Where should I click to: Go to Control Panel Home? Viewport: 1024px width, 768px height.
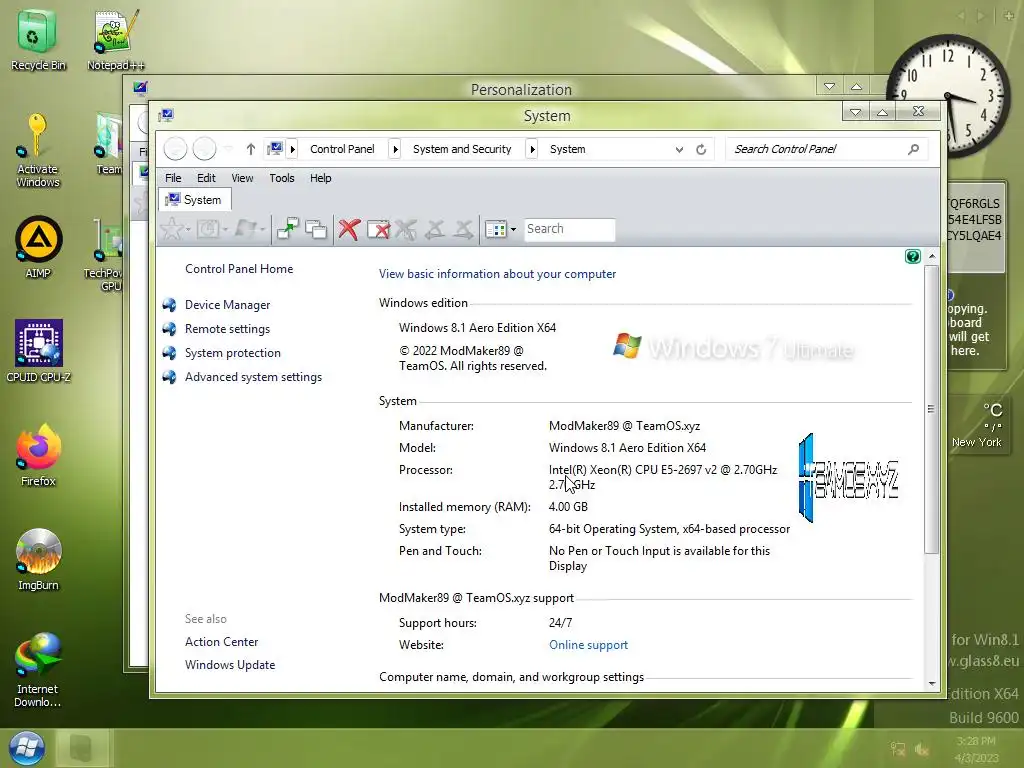239,268
